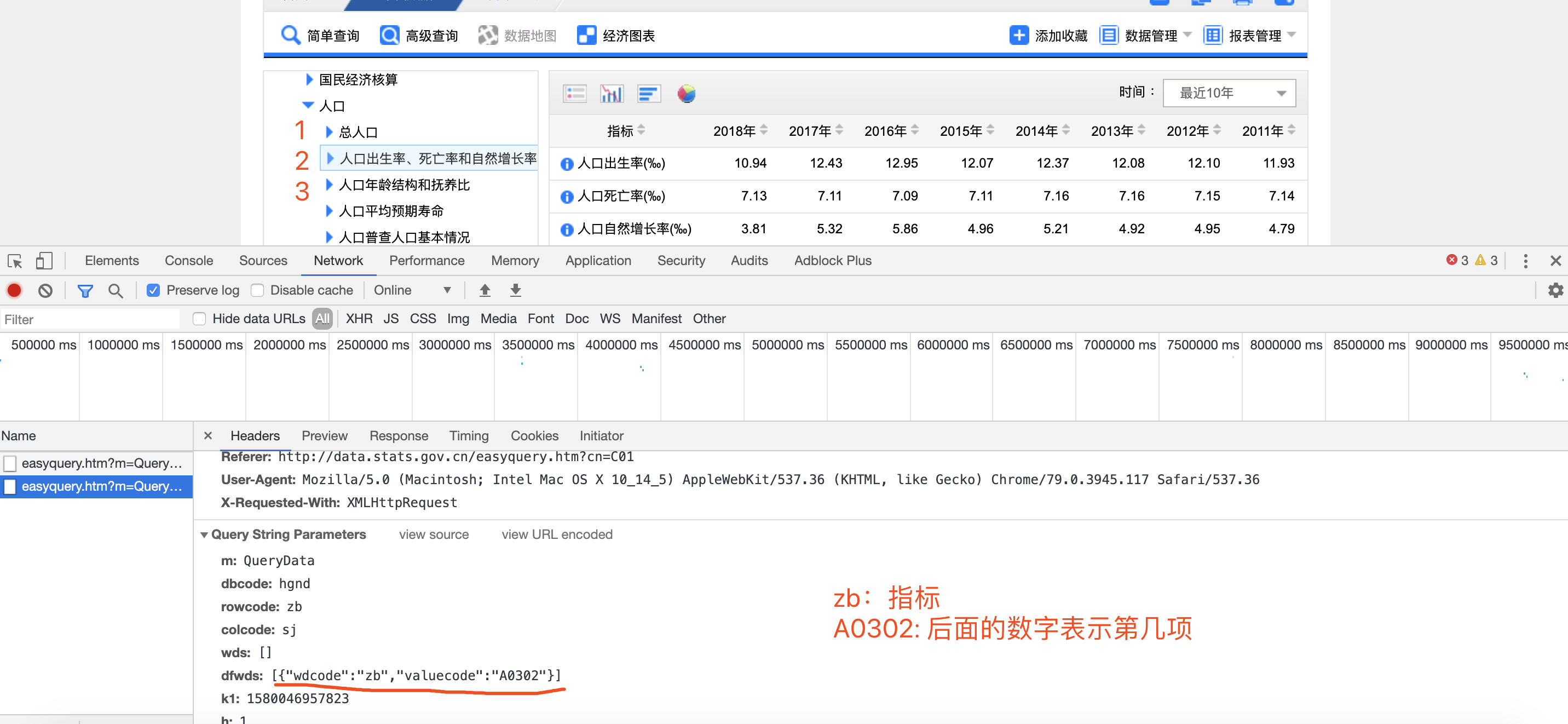Expand the 国民经济核算 tree node
The image size is (1568, 724).
click(309, 79)
